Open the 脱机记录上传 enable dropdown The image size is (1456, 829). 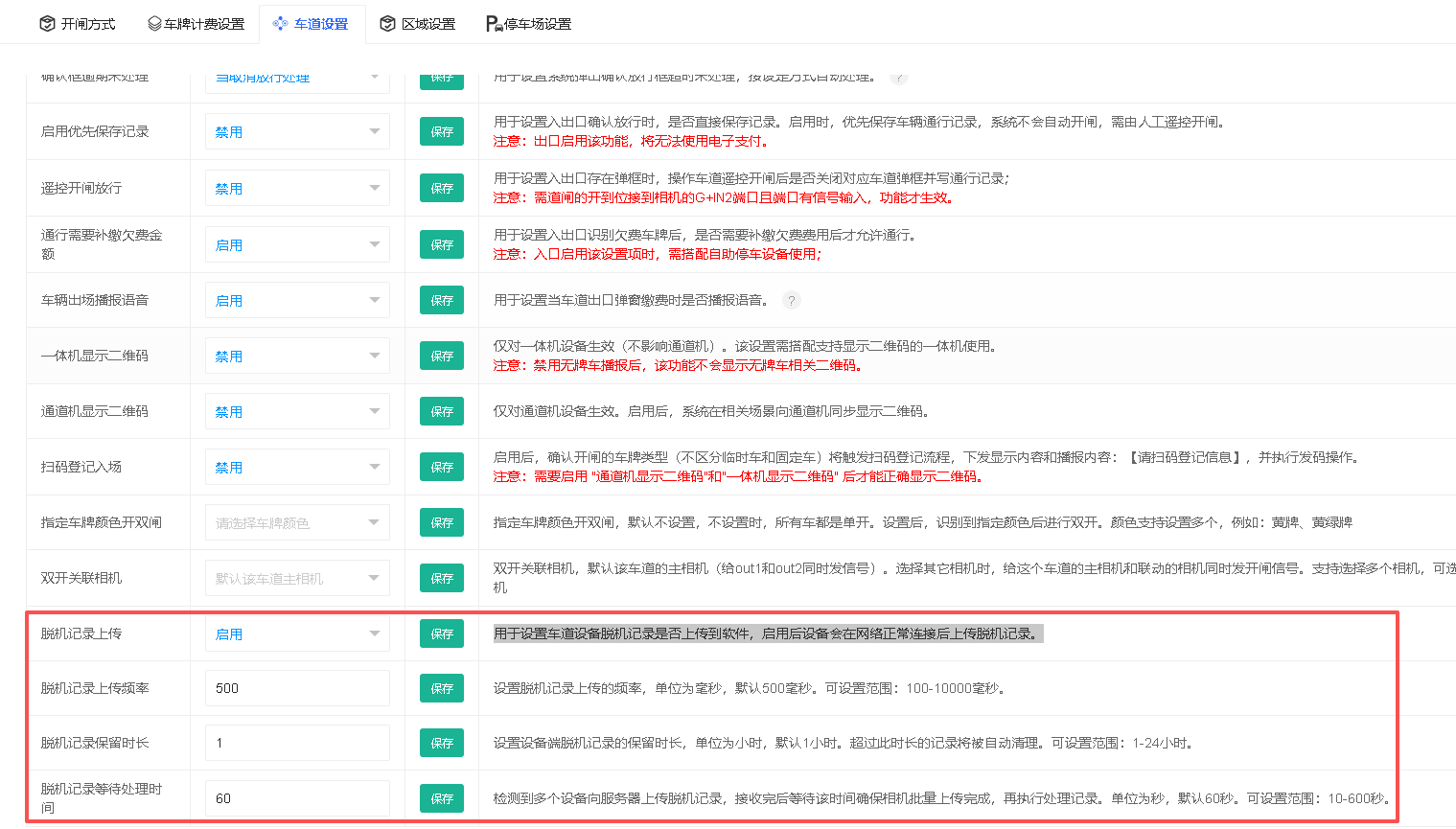click(297, 634)
